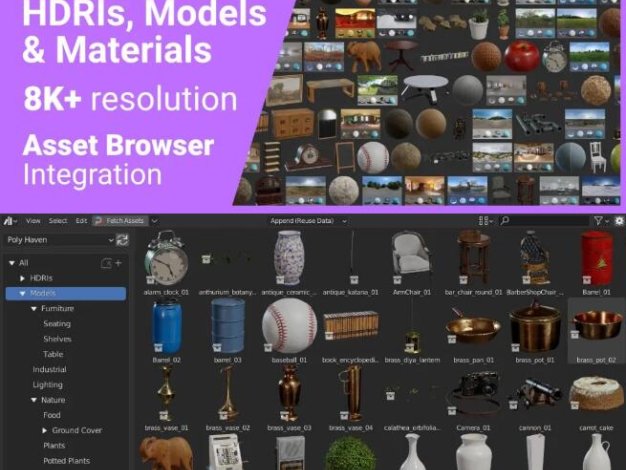
Task: Select the Models catalog row
Action: point(66,294)
